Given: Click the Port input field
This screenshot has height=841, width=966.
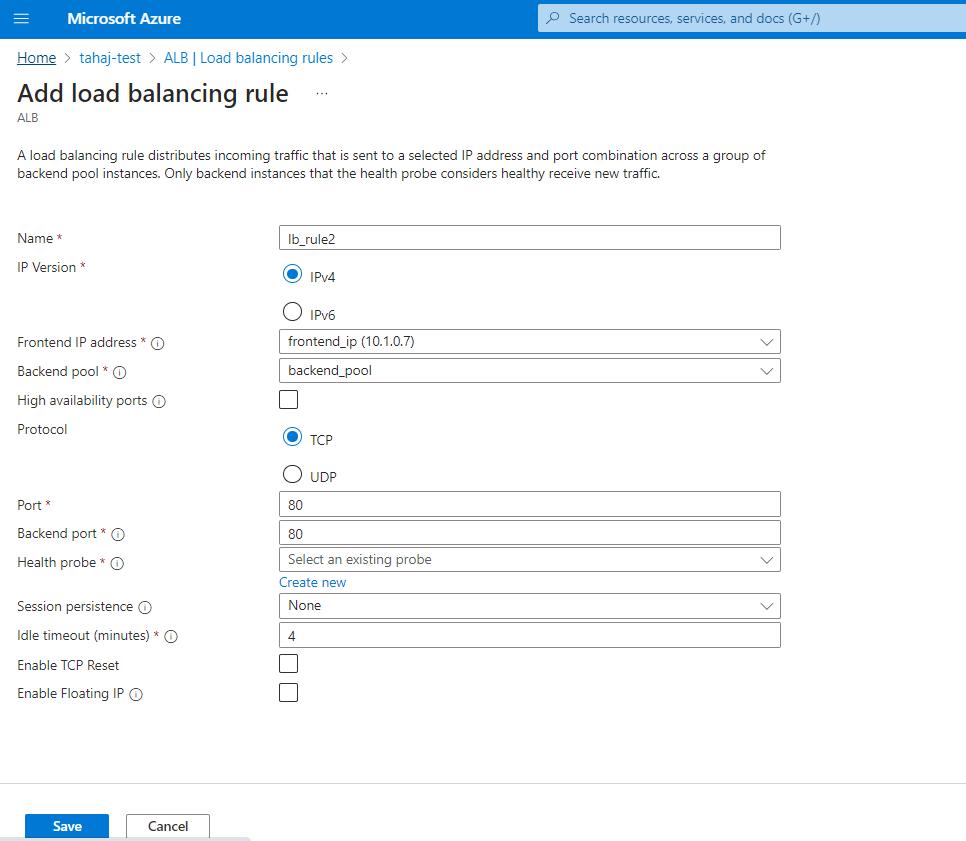Looking at the screenshot, I should 530,504.
